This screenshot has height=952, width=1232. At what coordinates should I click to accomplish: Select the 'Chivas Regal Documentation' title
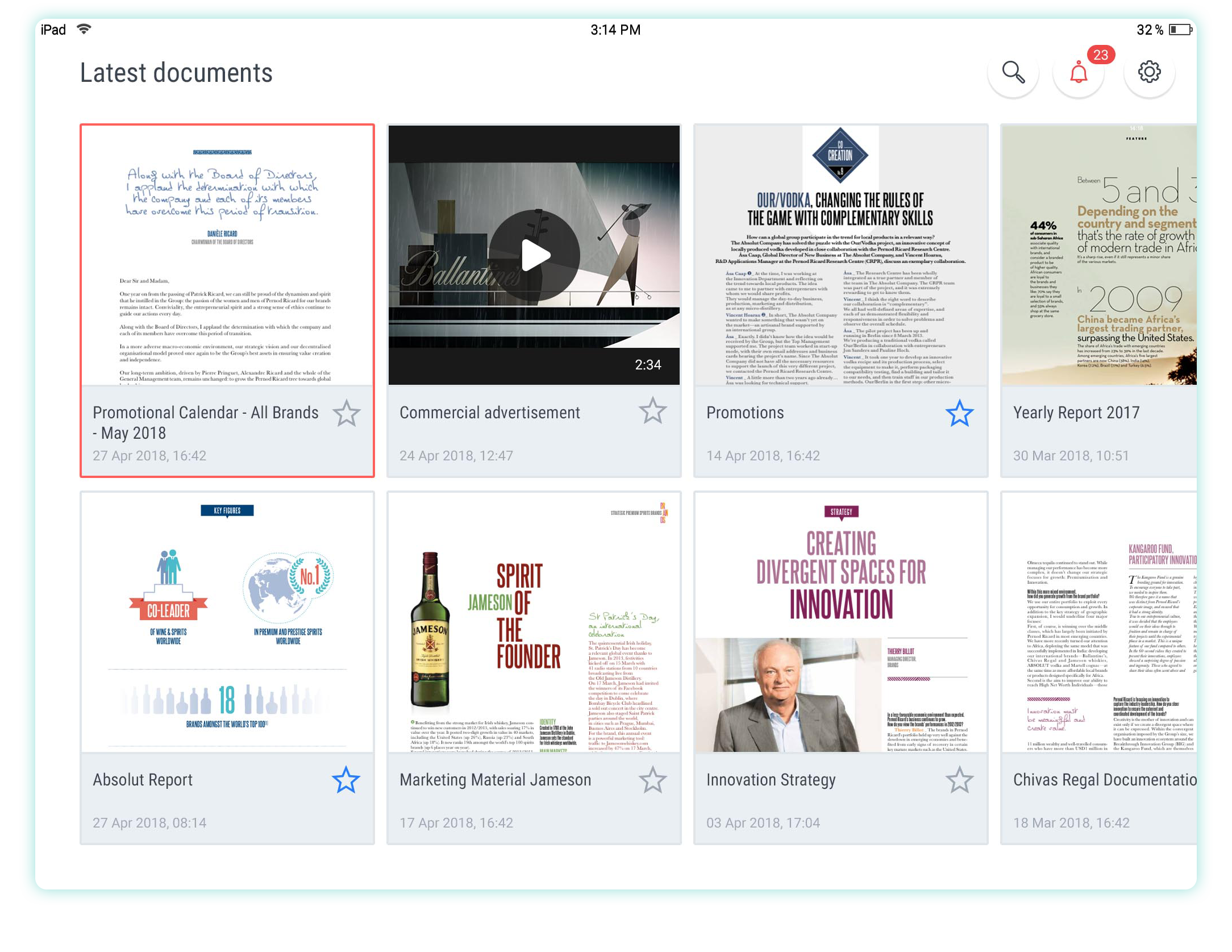1105,780
